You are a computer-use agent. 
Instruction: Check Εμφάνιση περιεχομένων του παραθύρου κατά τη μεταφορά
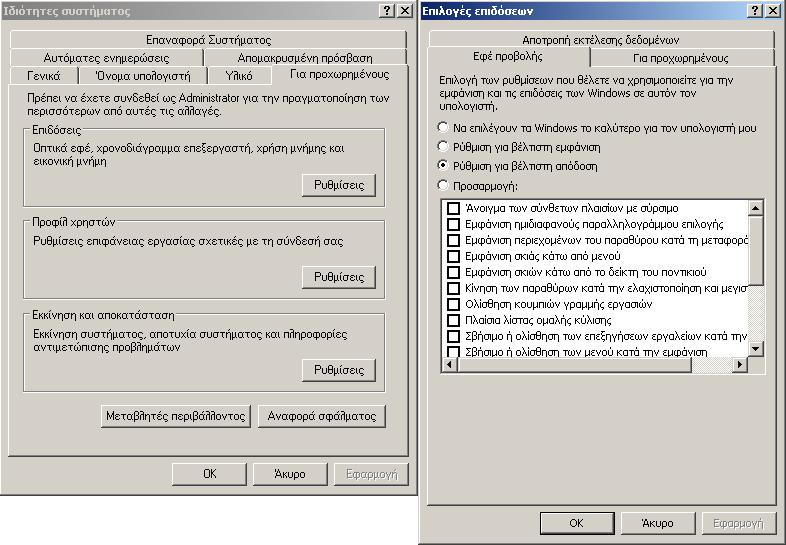click(x=453, y=240)
